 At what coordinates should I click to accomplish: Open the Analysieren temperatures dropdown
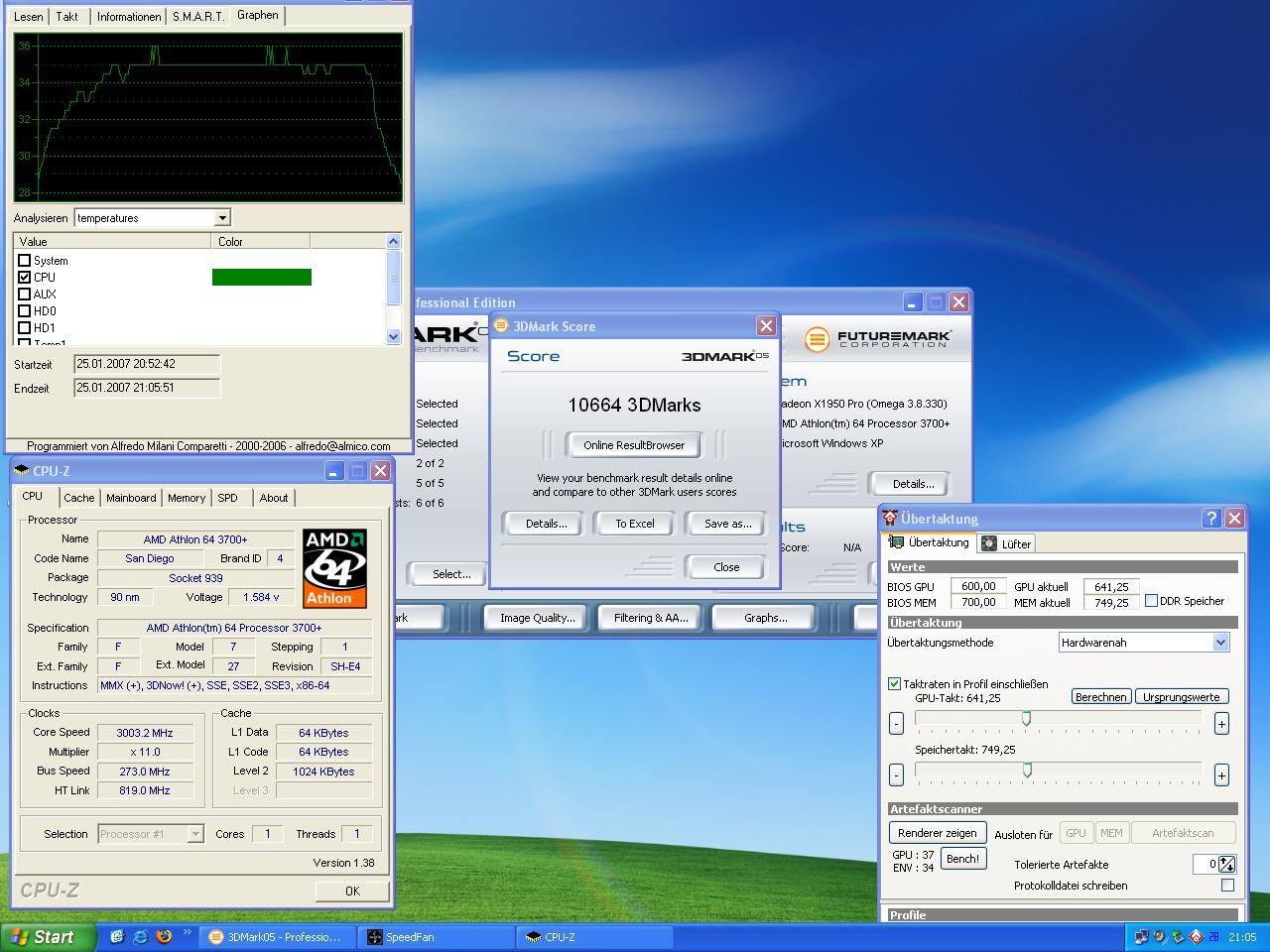click(x=222, y=218)
